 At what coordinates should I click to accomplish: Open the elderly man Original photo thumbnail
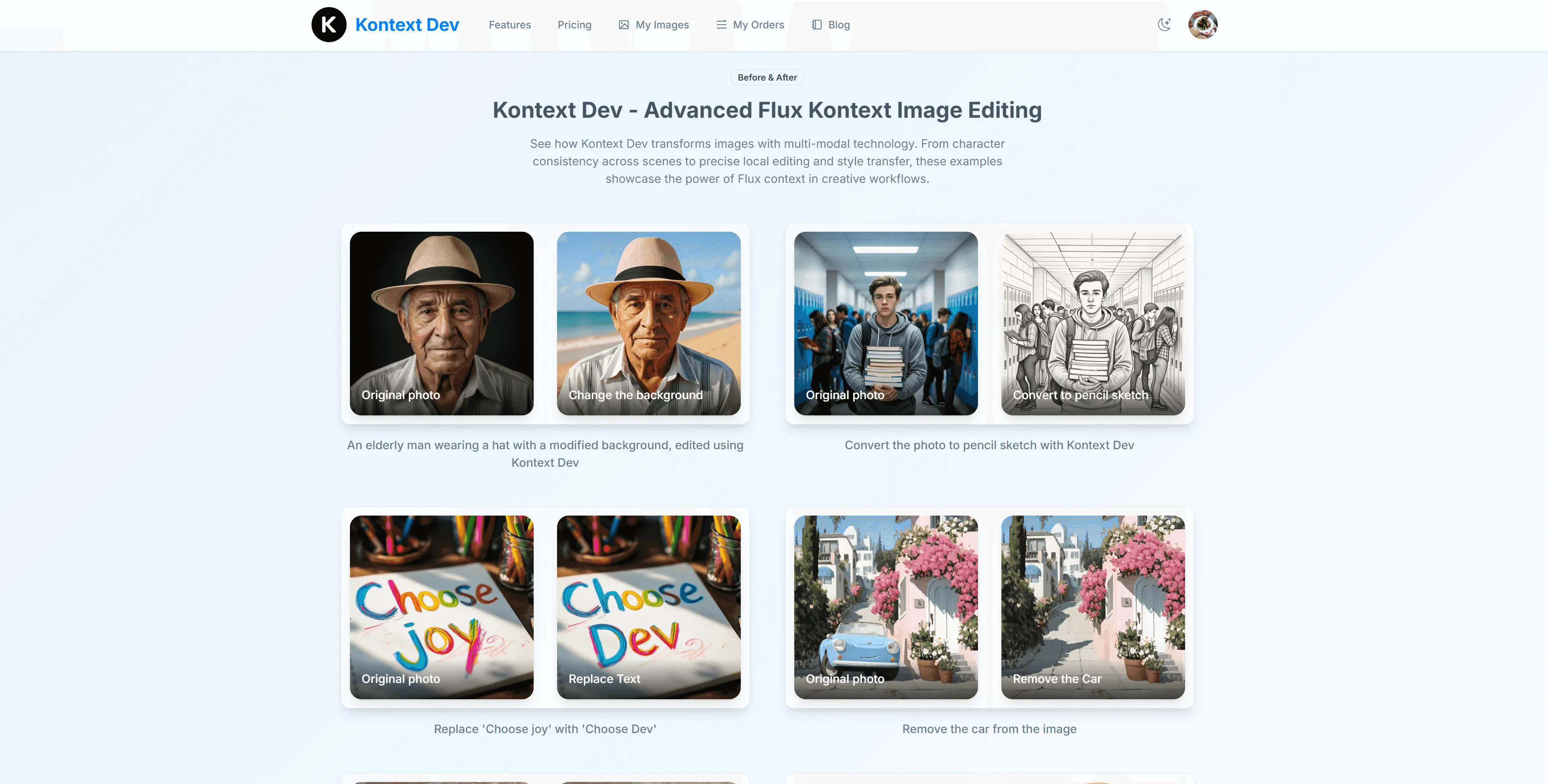[442, 323]
